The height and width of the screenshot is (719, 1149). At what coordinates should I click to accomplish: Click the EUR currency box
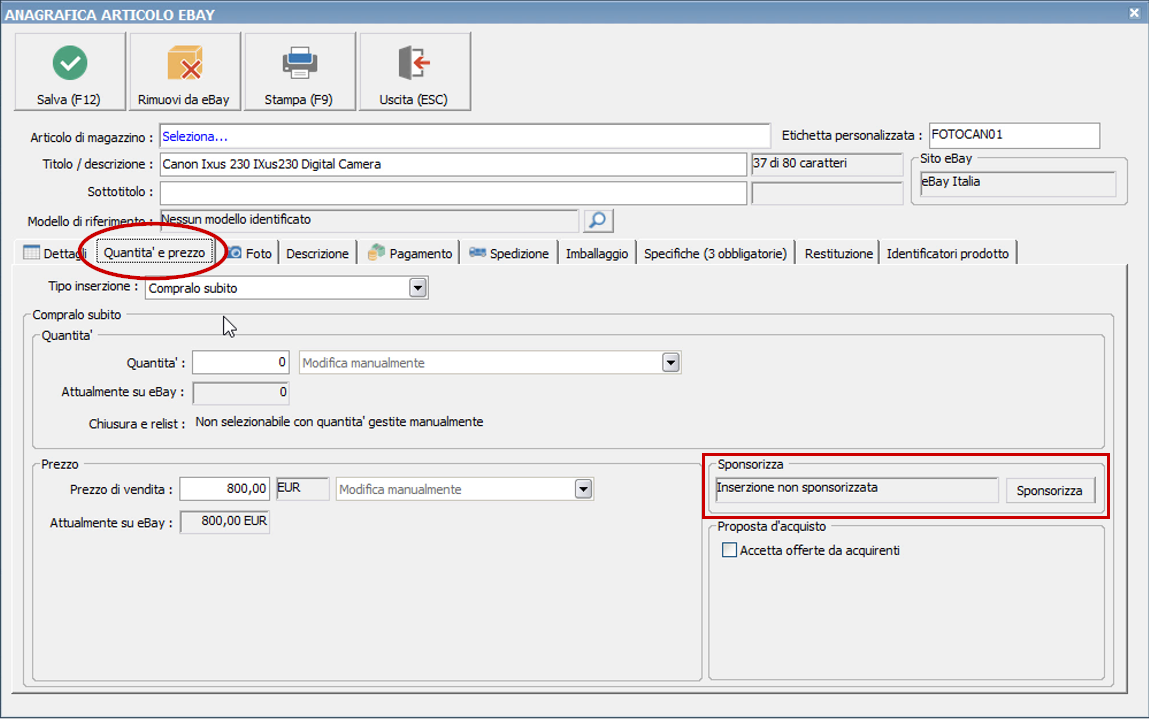[303, 488]
